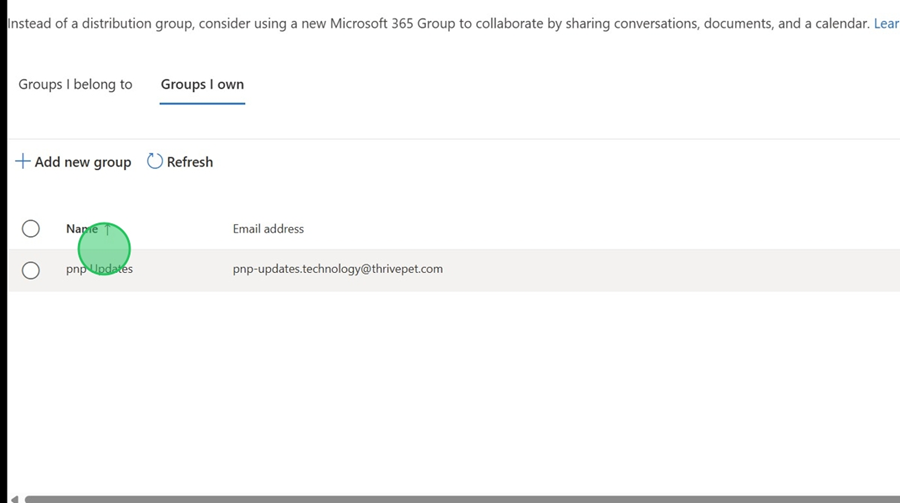Click empty space in the column header row

click(600, 229)
